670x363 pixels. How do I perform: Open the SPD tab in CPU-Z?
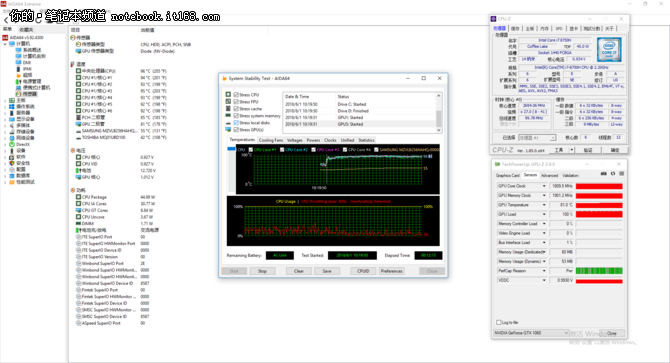(559, 29)
